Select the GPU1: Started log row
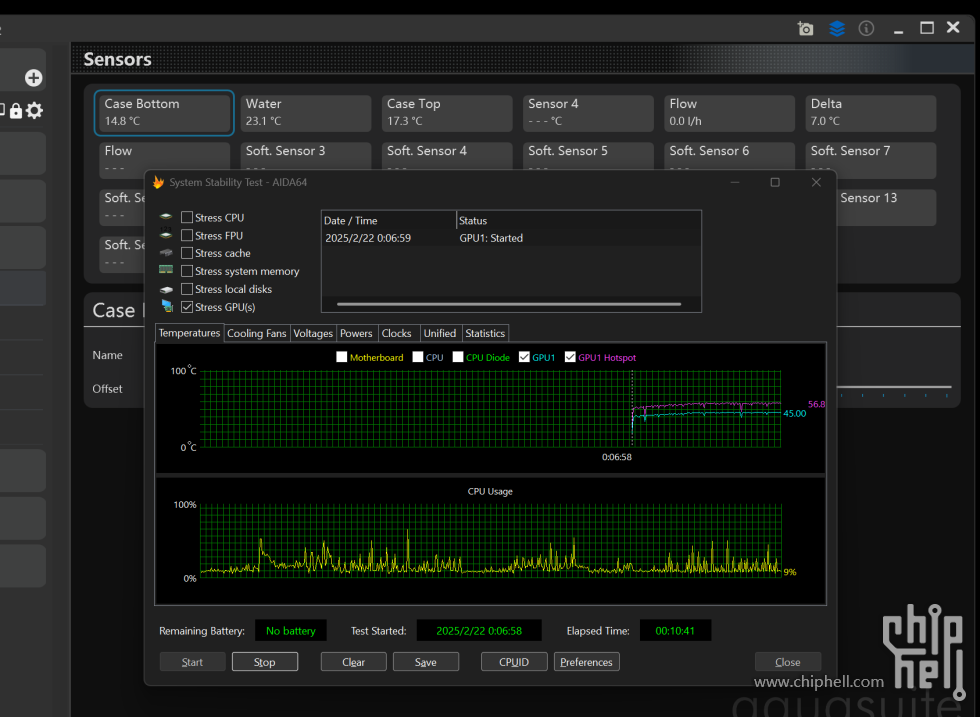 (x=511, y=238)
